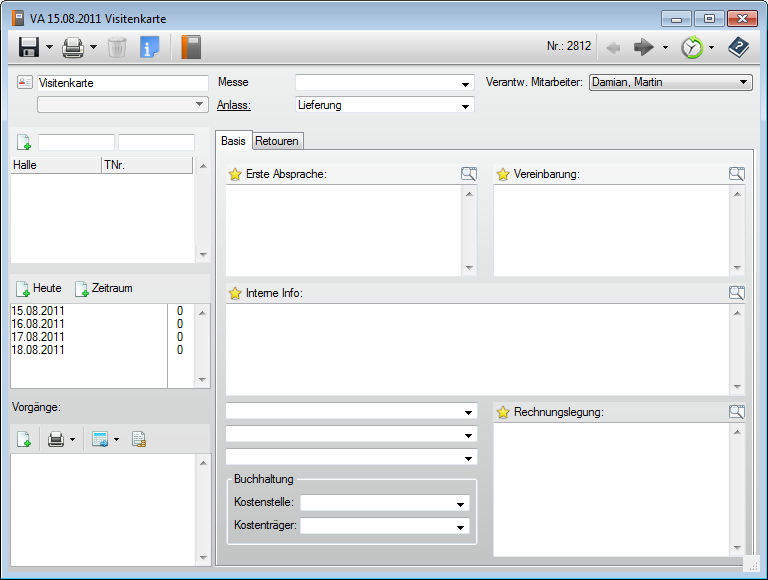Add new entry icon above Halle list

[23, 143]
